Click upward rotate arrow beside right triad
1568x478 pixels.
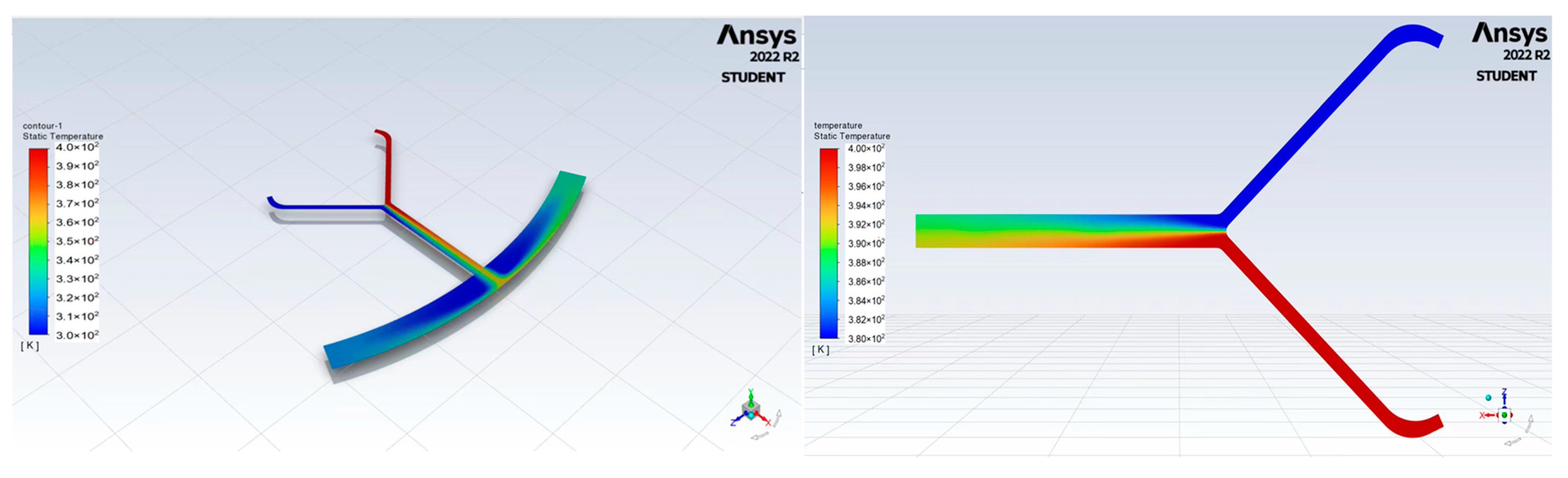click(x=1530, y=423)
